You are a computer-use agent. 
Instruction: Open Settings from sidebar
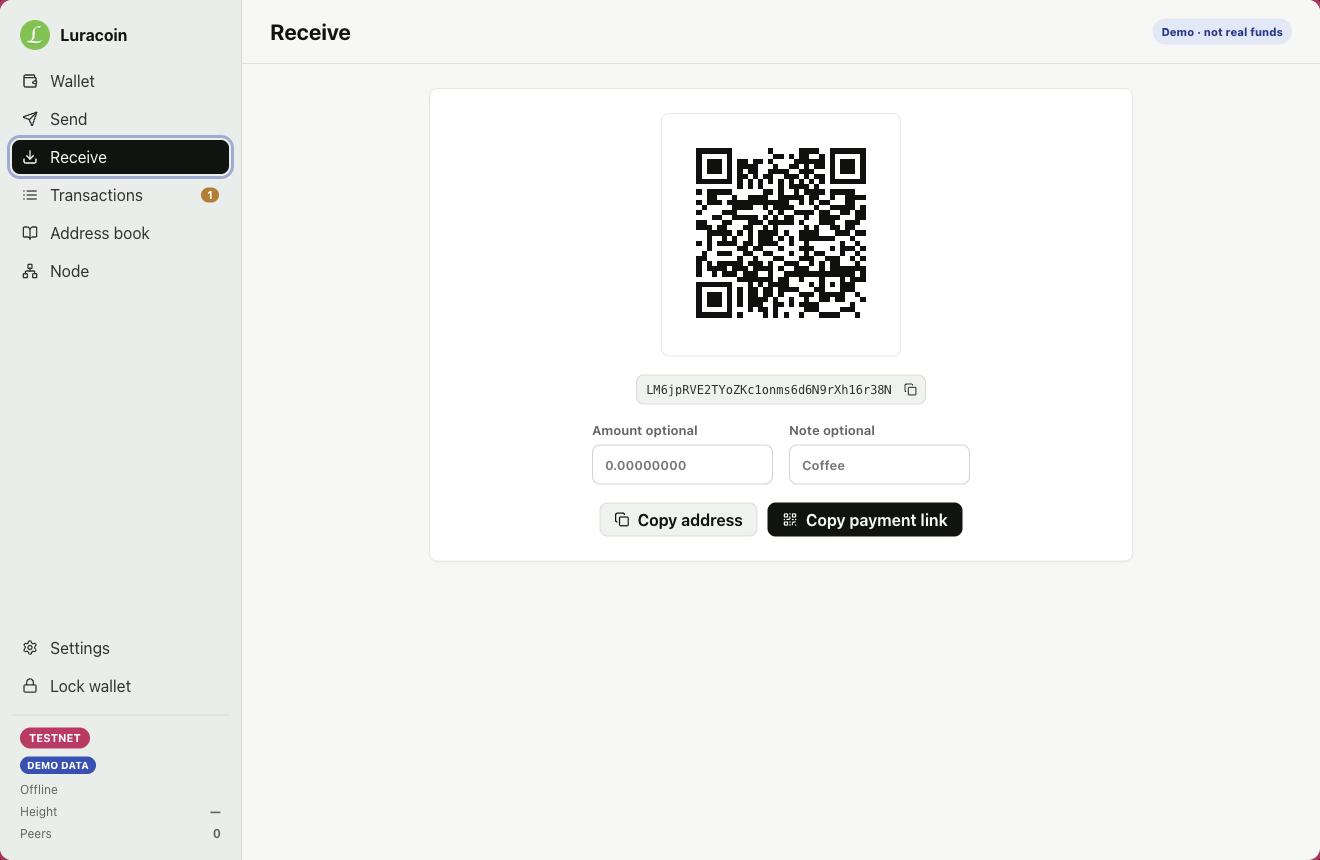pos(121,648)
